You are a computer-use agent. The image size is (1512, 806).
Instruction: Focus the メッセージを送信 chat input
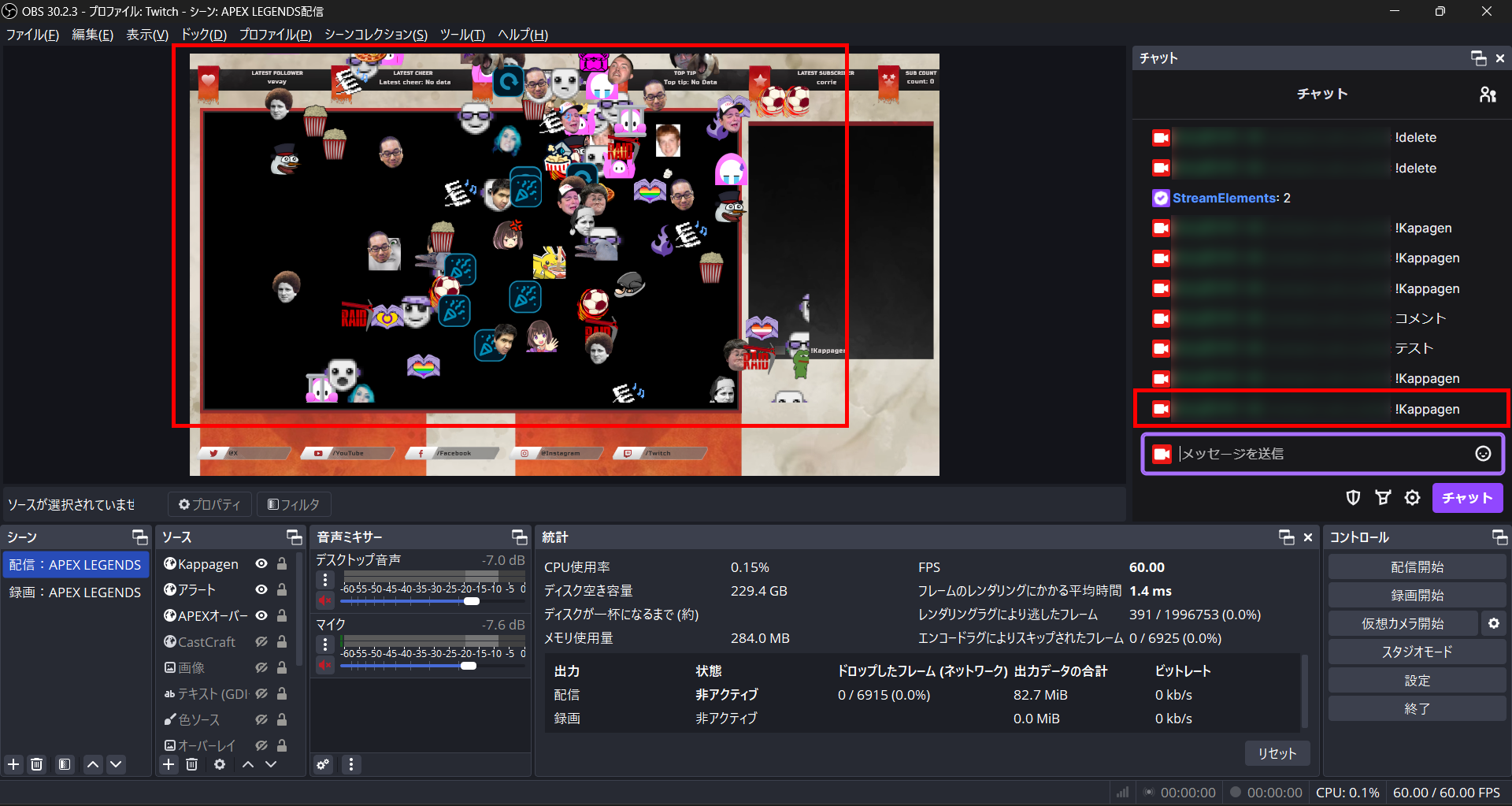coord(1322,454)
